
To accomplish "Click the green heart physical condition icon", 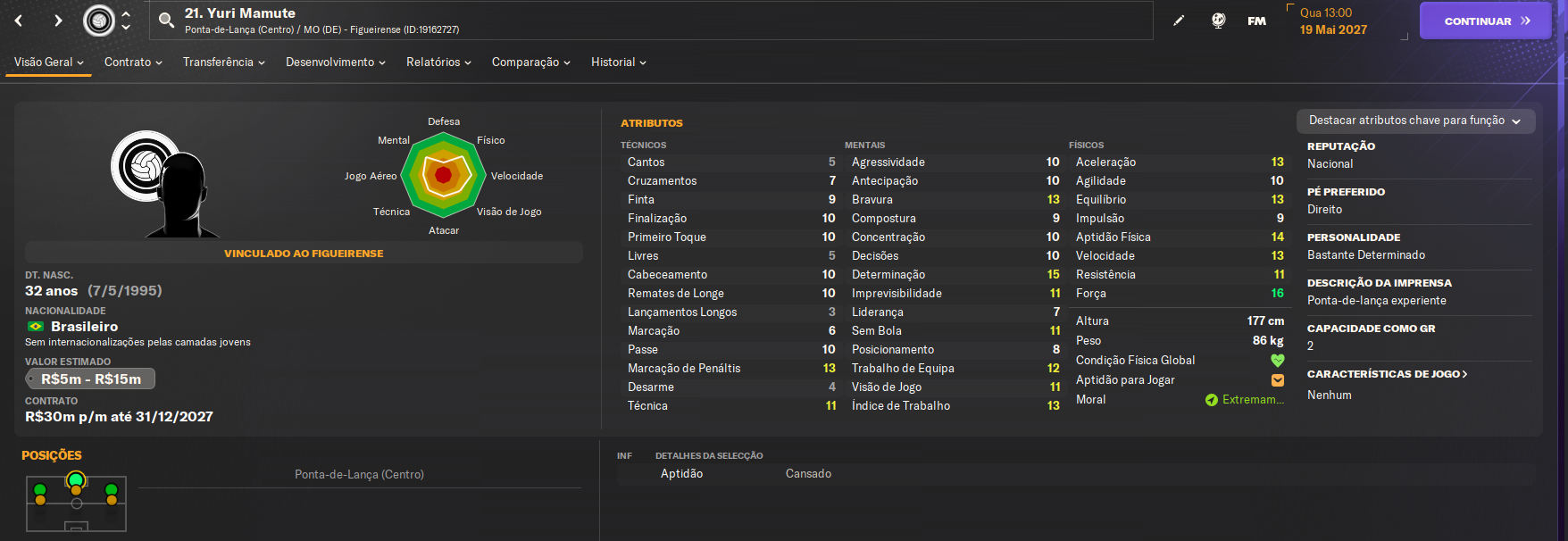I will pos(1277,361).
